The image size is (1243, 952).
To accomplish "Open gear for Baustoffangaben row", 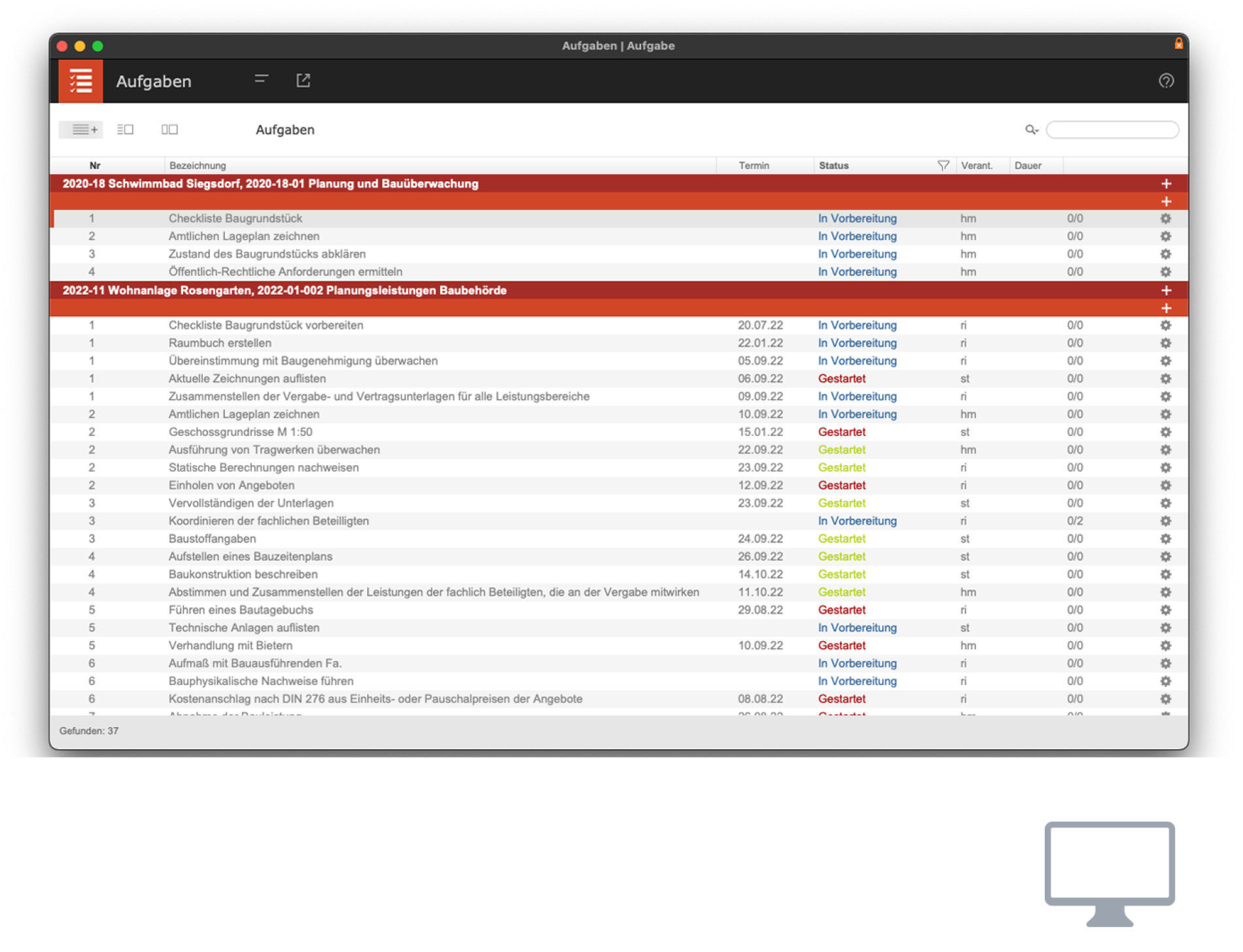I will pos(1166,538).
